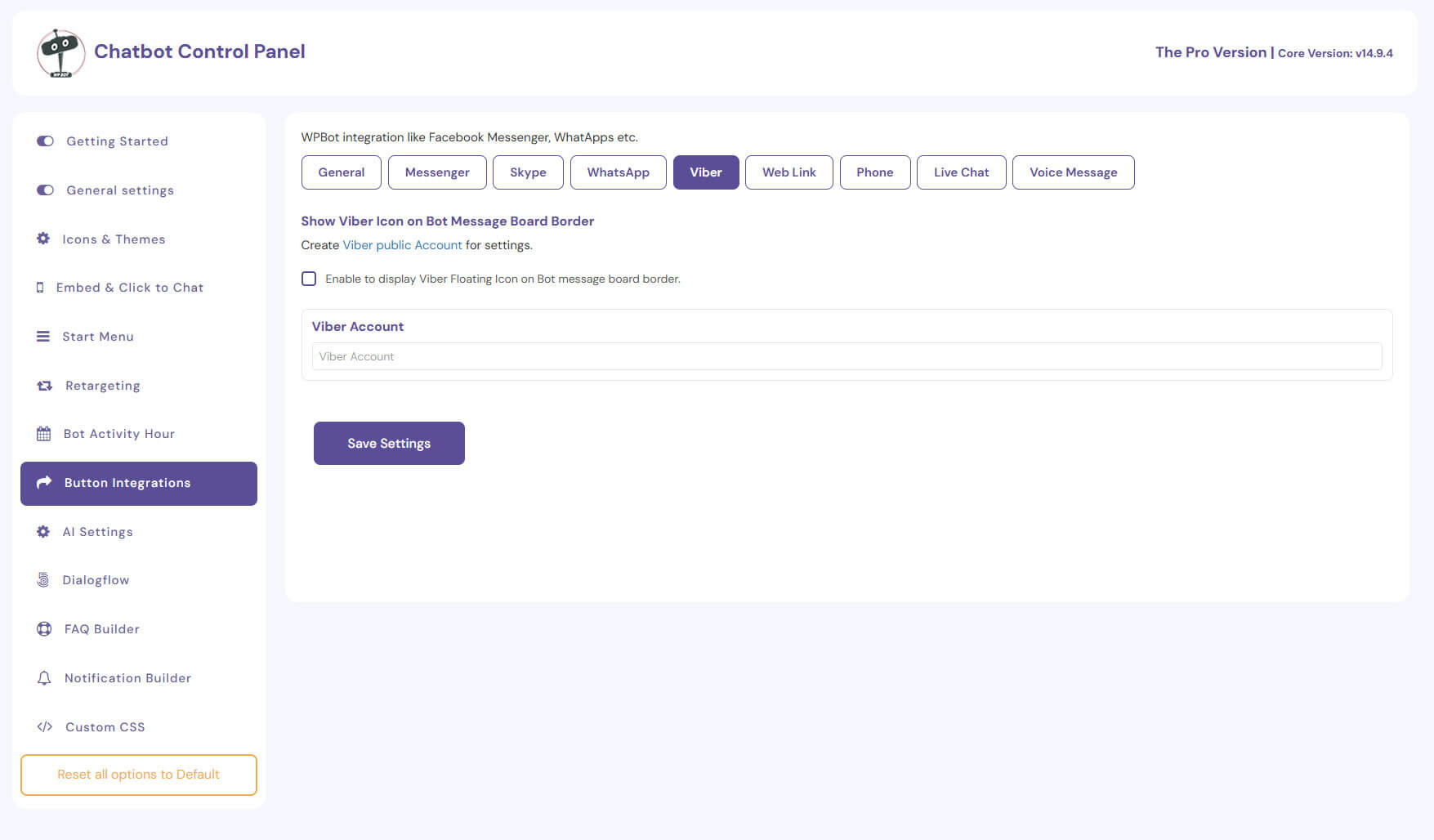Image resolution: width=1434 pixels, height=840 pixels.
Task: Click the Getting Started toggle icon
Action: pyautogui.click(x=45, y=141)
